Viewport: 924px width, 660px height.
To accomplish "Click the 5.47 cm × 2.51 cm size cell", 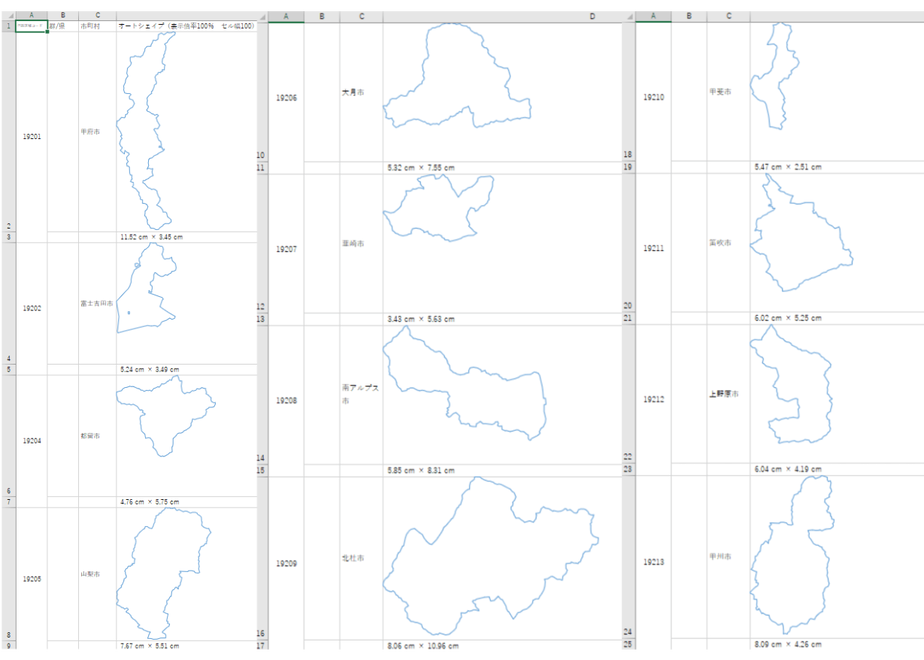I will pyautogui.click(x=837, y=167).
